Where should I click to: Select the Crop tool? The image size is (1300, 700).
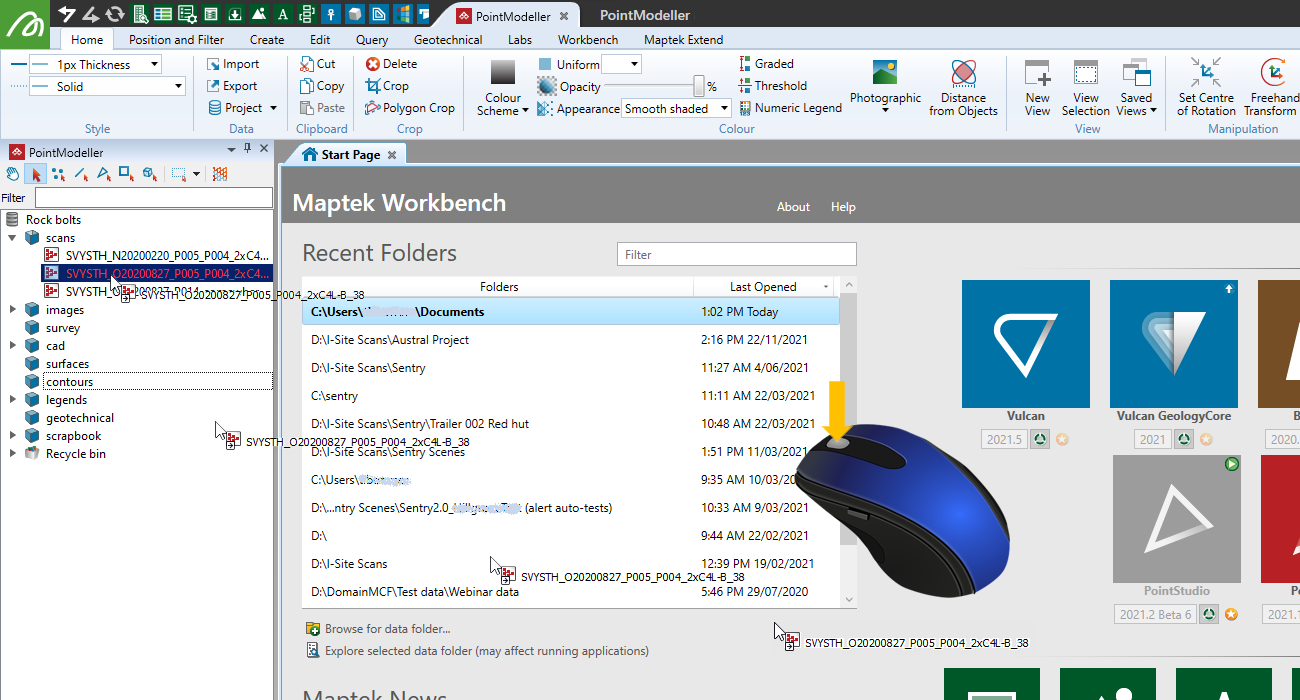click(387, 86)
